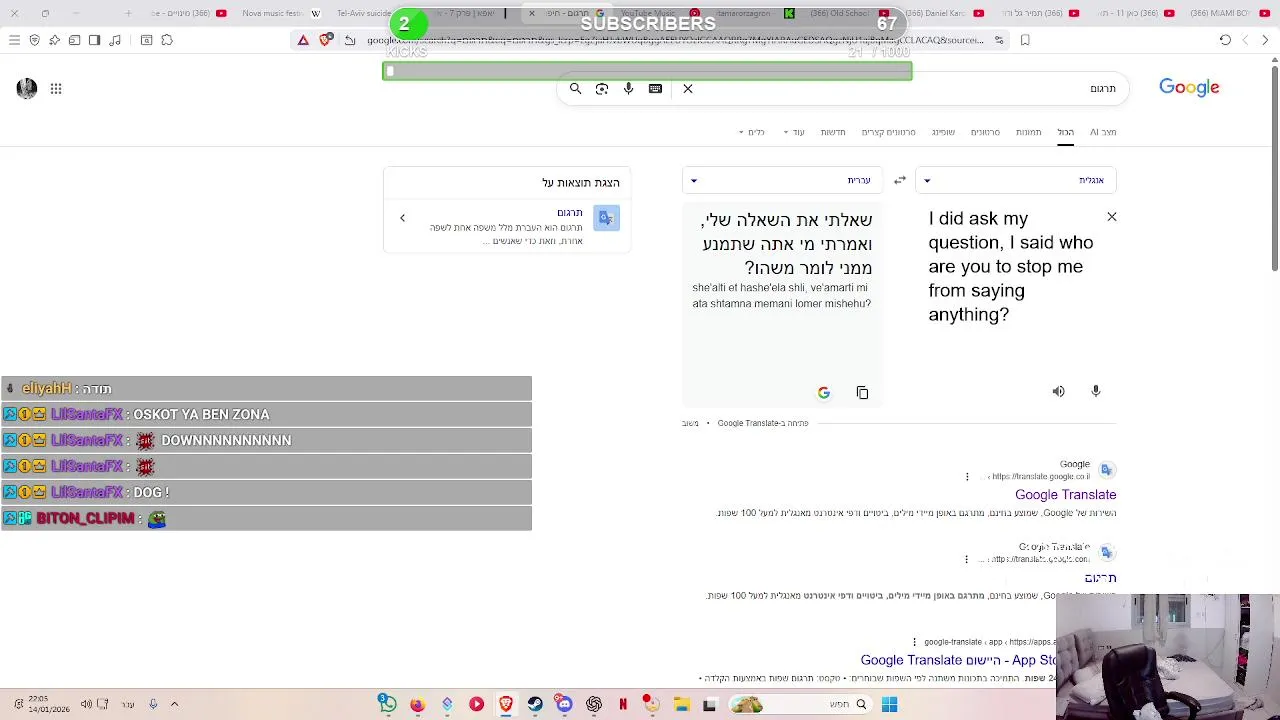Copy the Hebrew translation

coord(862,393)
